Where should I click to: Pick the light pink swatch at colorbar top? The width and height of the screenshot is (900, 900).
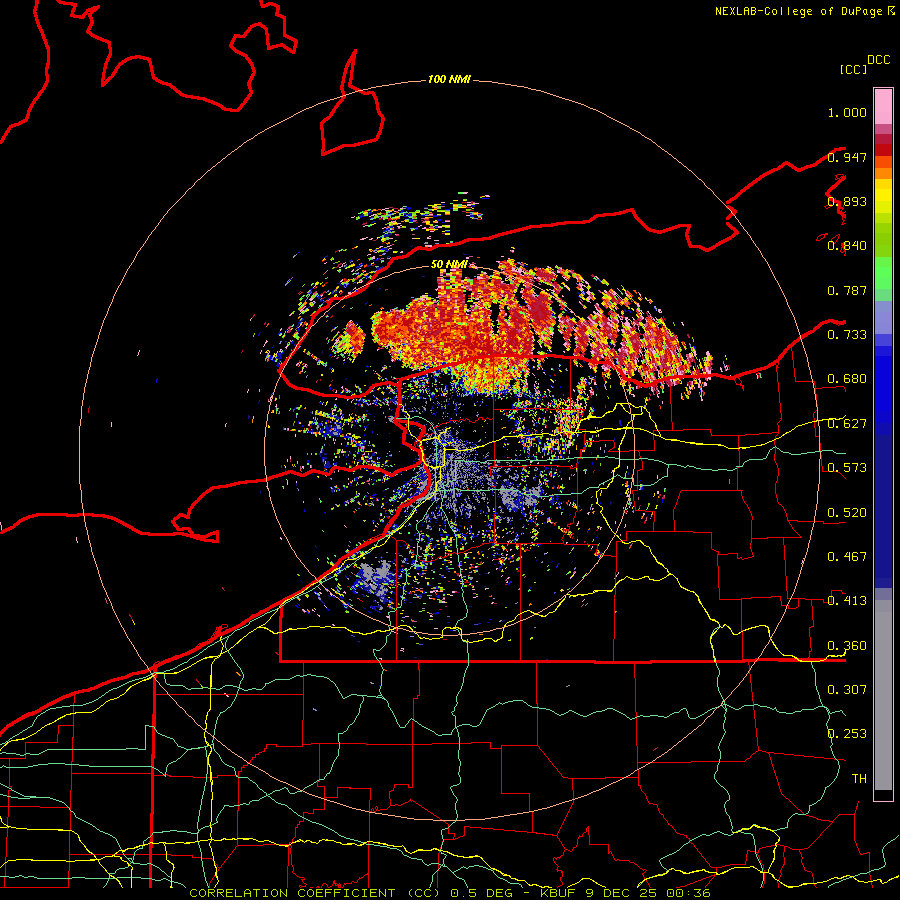883,106
